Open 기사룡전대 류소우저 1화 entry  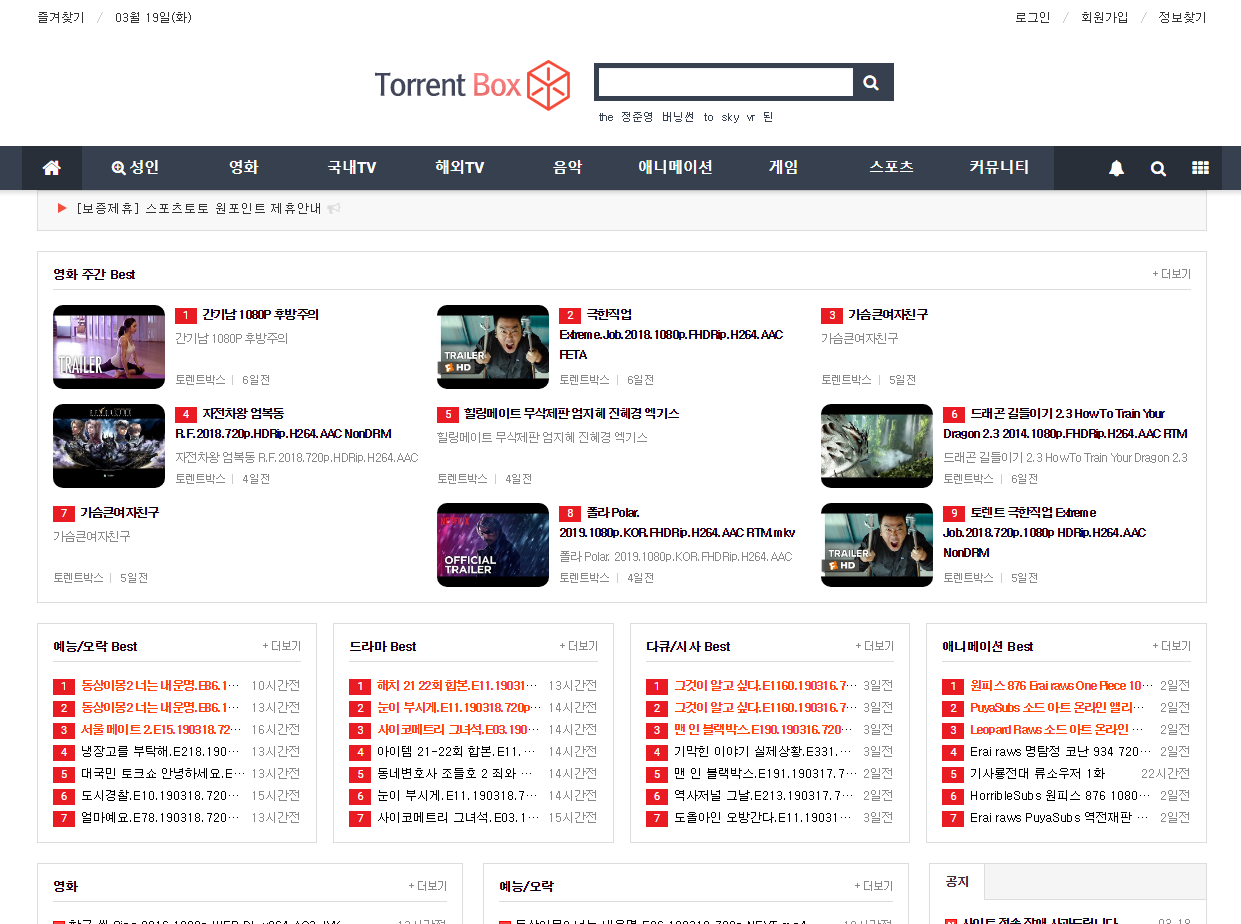[1038, 774]
